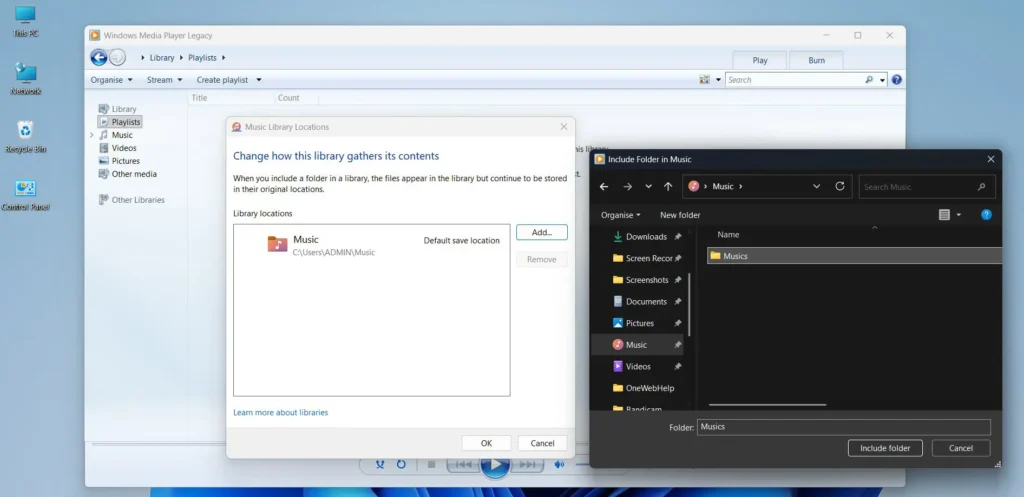Viewport: 1024px width, 497px height.
Task: Select the Music library location entry
Action: tap(372, 245)
